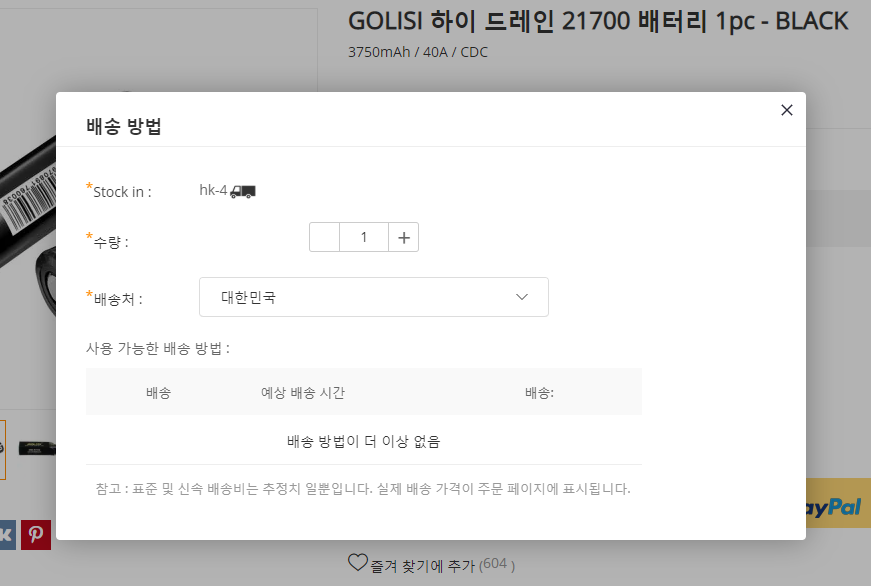Viewport: 871px width, 586px height.
Task: Close the 배송 방법 dialog
Action: tap(787, 110)
